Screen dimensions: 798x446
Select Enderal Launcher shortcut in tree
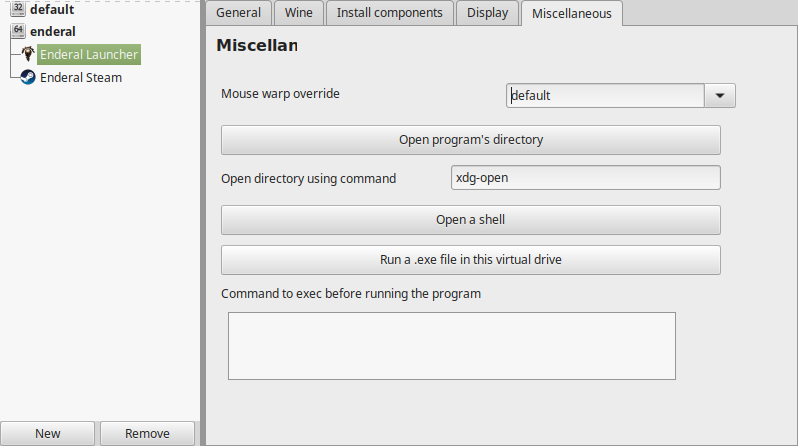pyautogui.click(x=89, y=54)
